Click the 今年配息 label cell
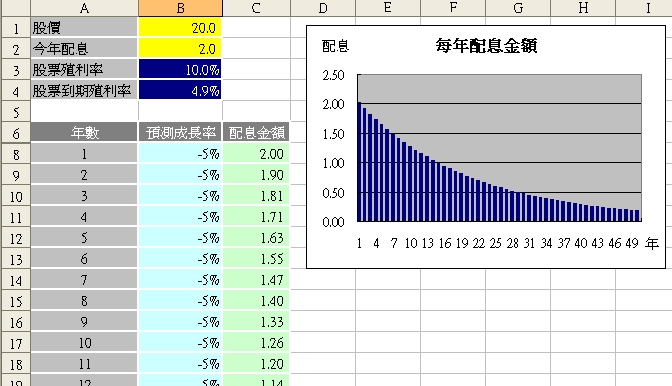 click(x=84, y=49)
